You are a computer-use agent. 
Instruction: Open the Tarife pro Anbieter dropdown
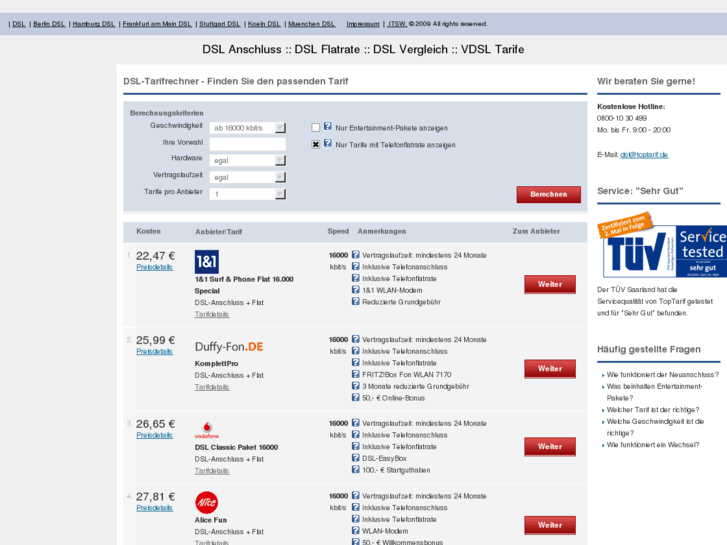click(248, 194)
